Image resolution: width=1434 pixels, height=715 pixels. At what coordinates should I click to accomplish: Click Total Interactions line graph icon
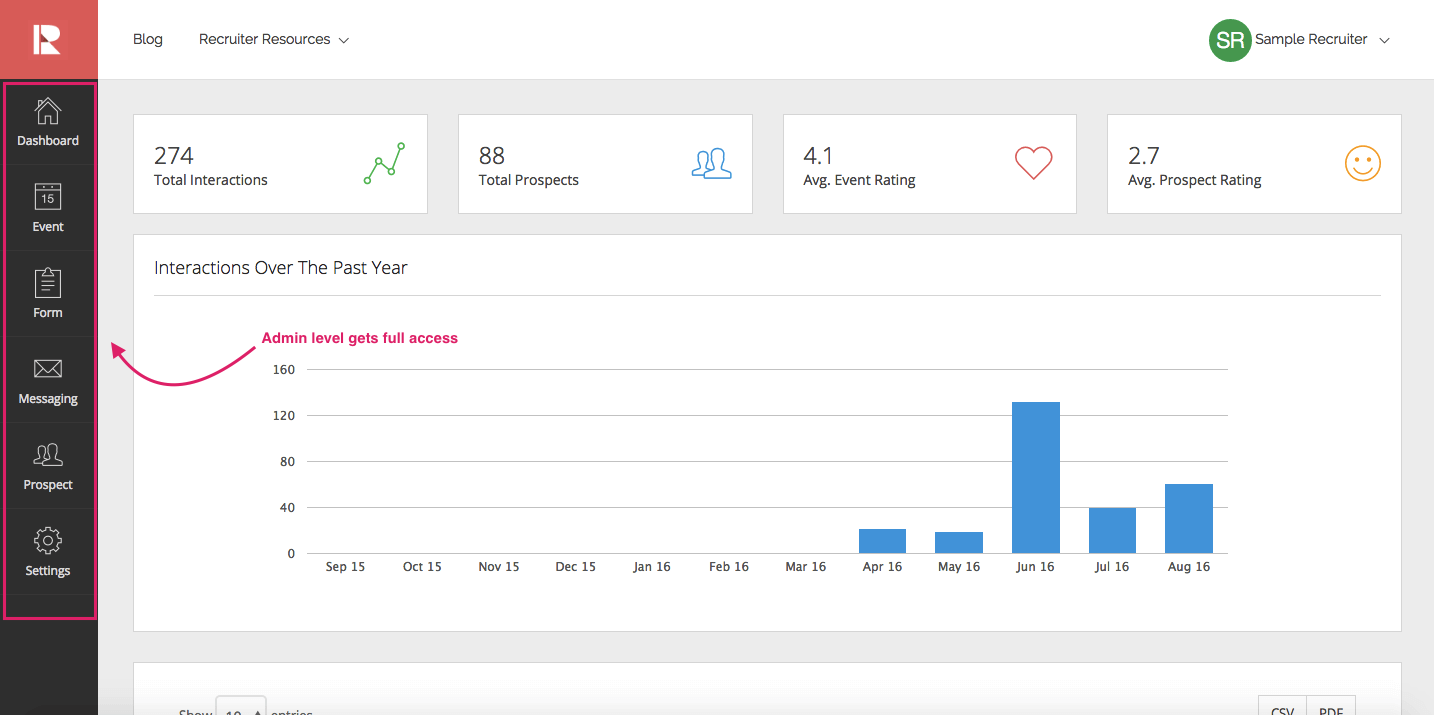point(384,163)
